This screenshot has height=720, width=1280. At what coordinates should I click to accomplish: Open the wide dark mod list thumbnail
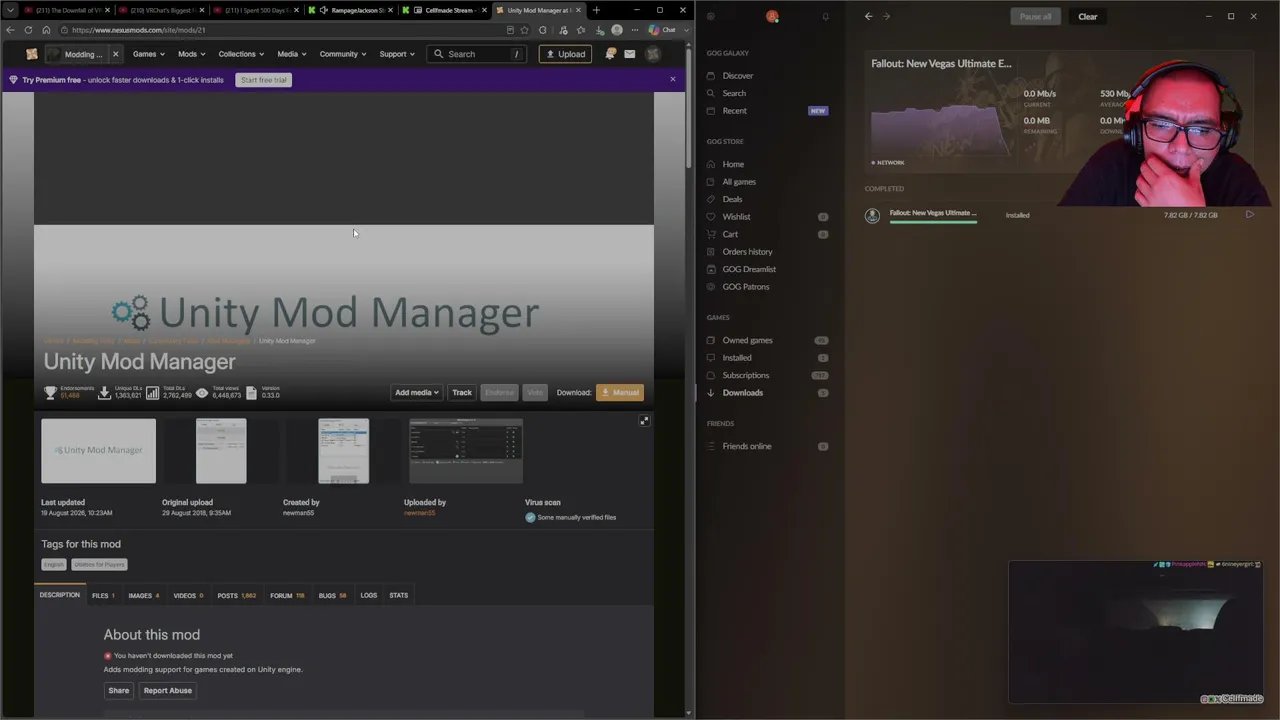coord(466,451)
